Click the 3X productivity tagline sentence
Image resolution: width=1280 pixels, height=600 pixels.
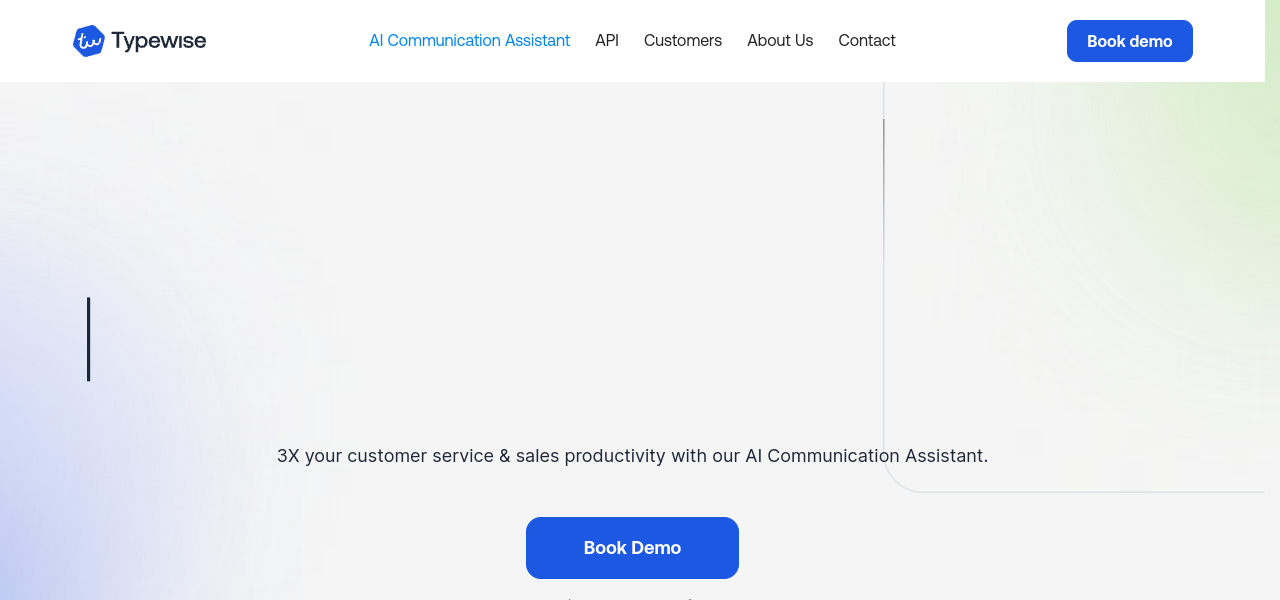[632, 456]
